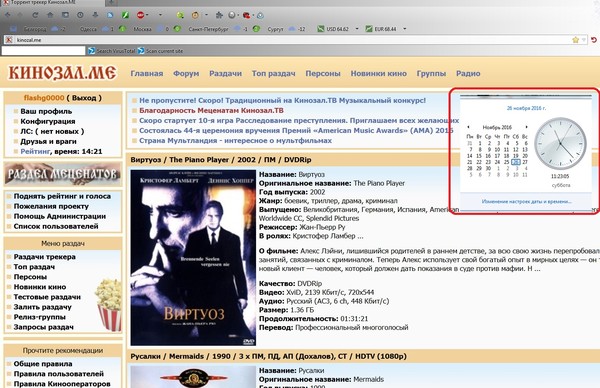Screen dimensions: 600x388
Task: Go to browser home page icon
Action: point(50,15)
